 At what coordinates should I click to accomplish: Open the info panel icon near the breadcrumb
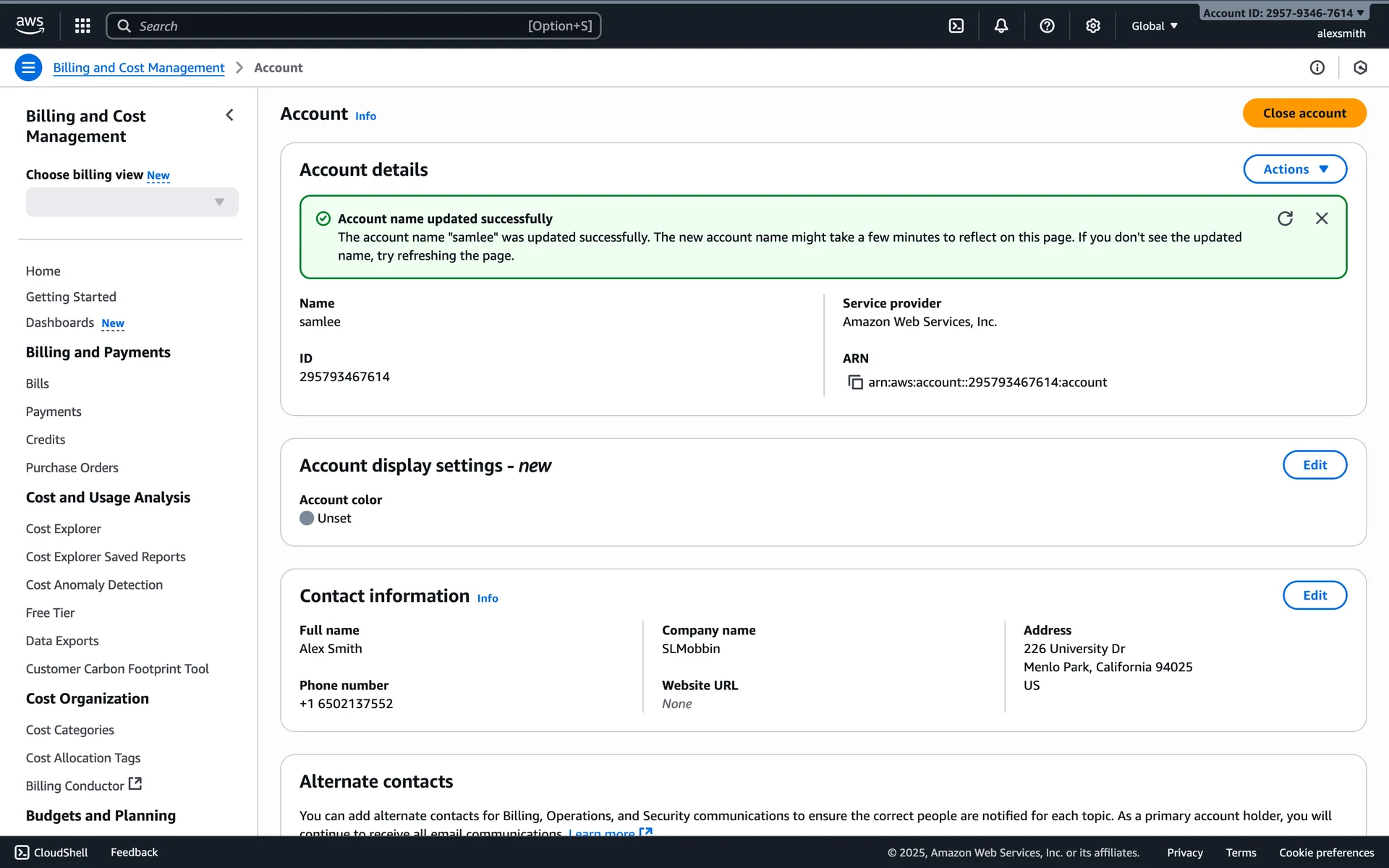pos(1317,67)
